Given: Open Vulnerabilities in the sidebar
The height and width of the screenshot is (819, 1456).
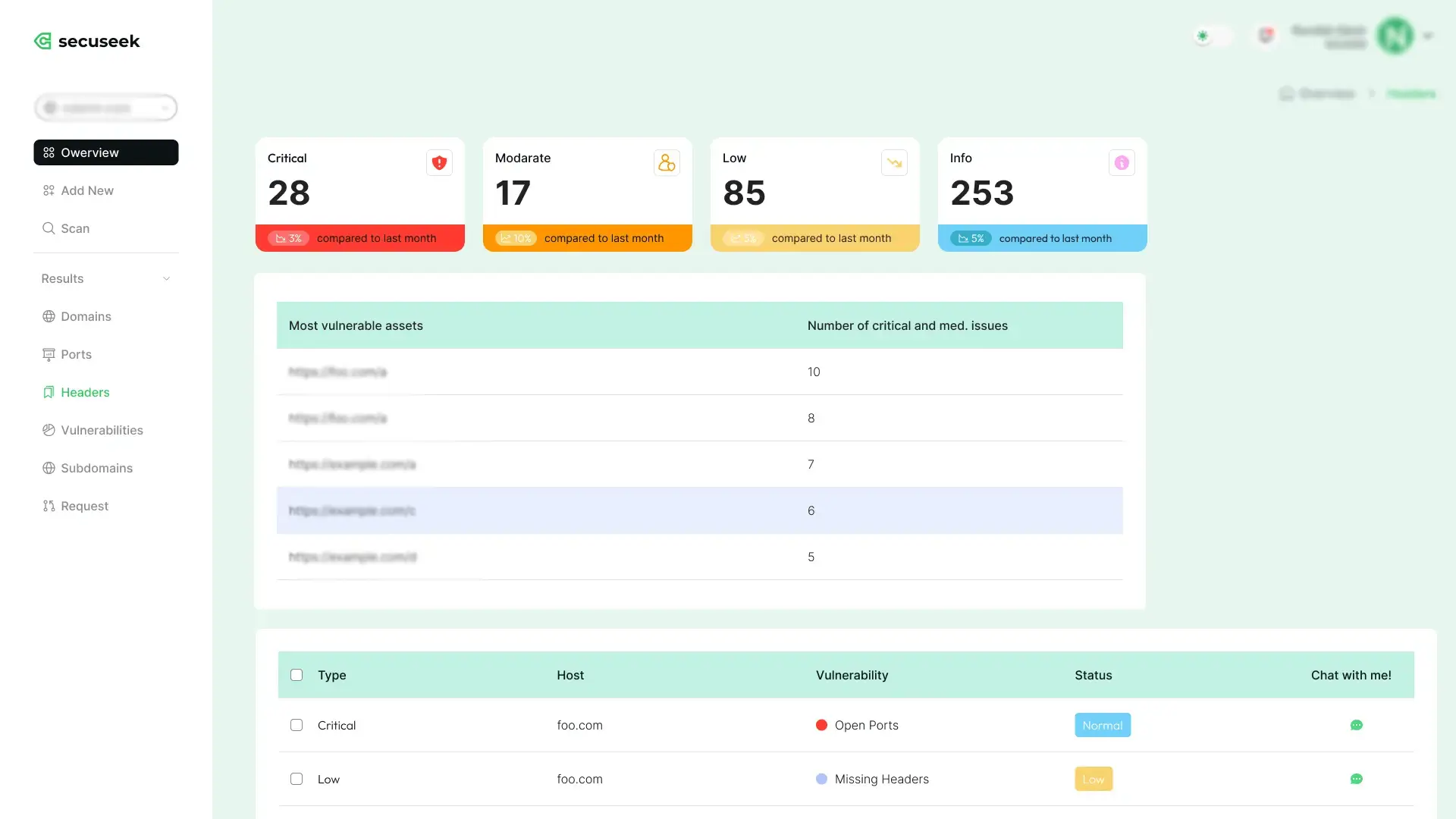Looking at the screenshot, I should tap(102, 431).
